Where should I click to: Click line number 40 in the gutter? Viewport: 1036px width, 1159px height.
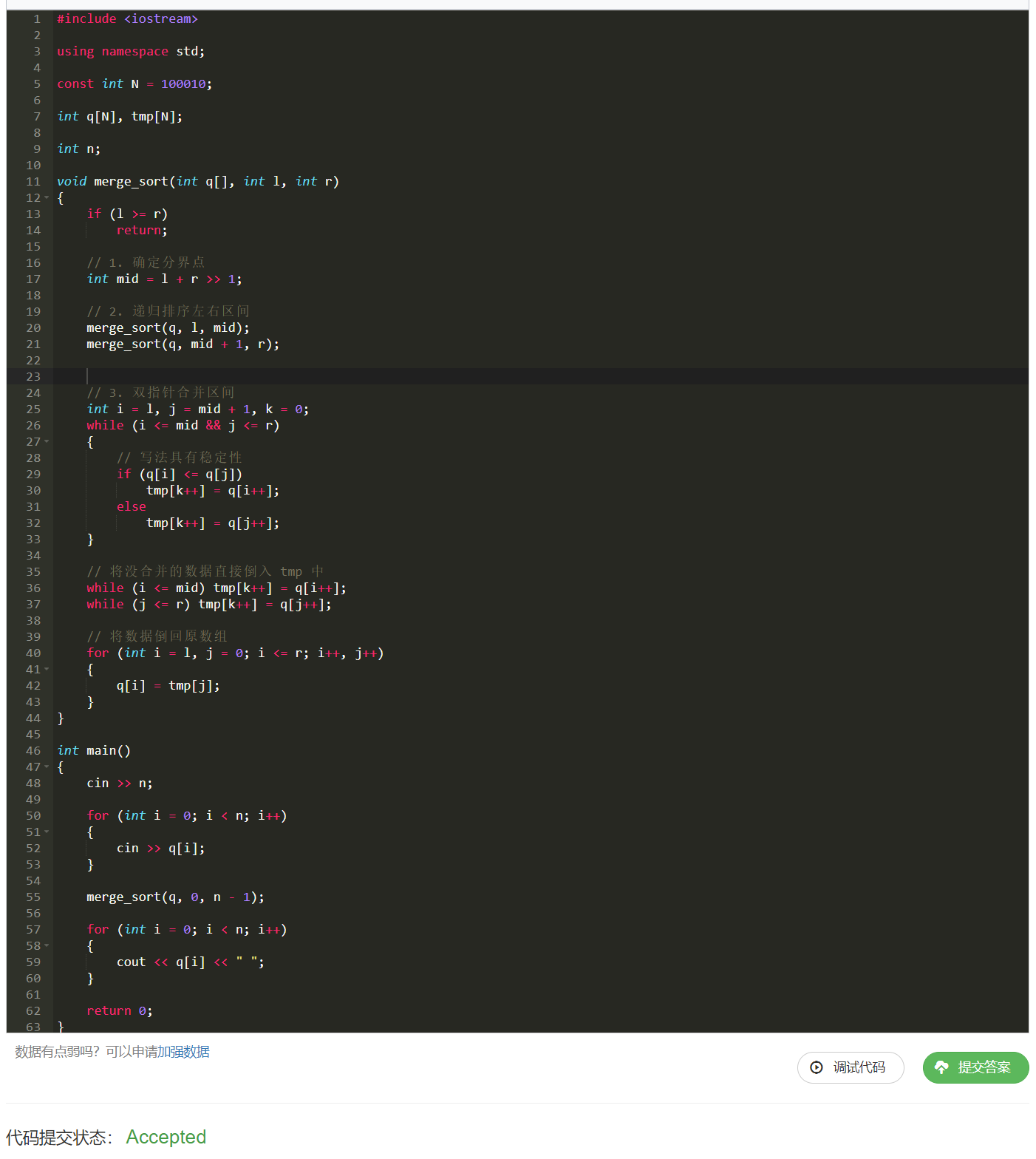(x=33, y=653)
